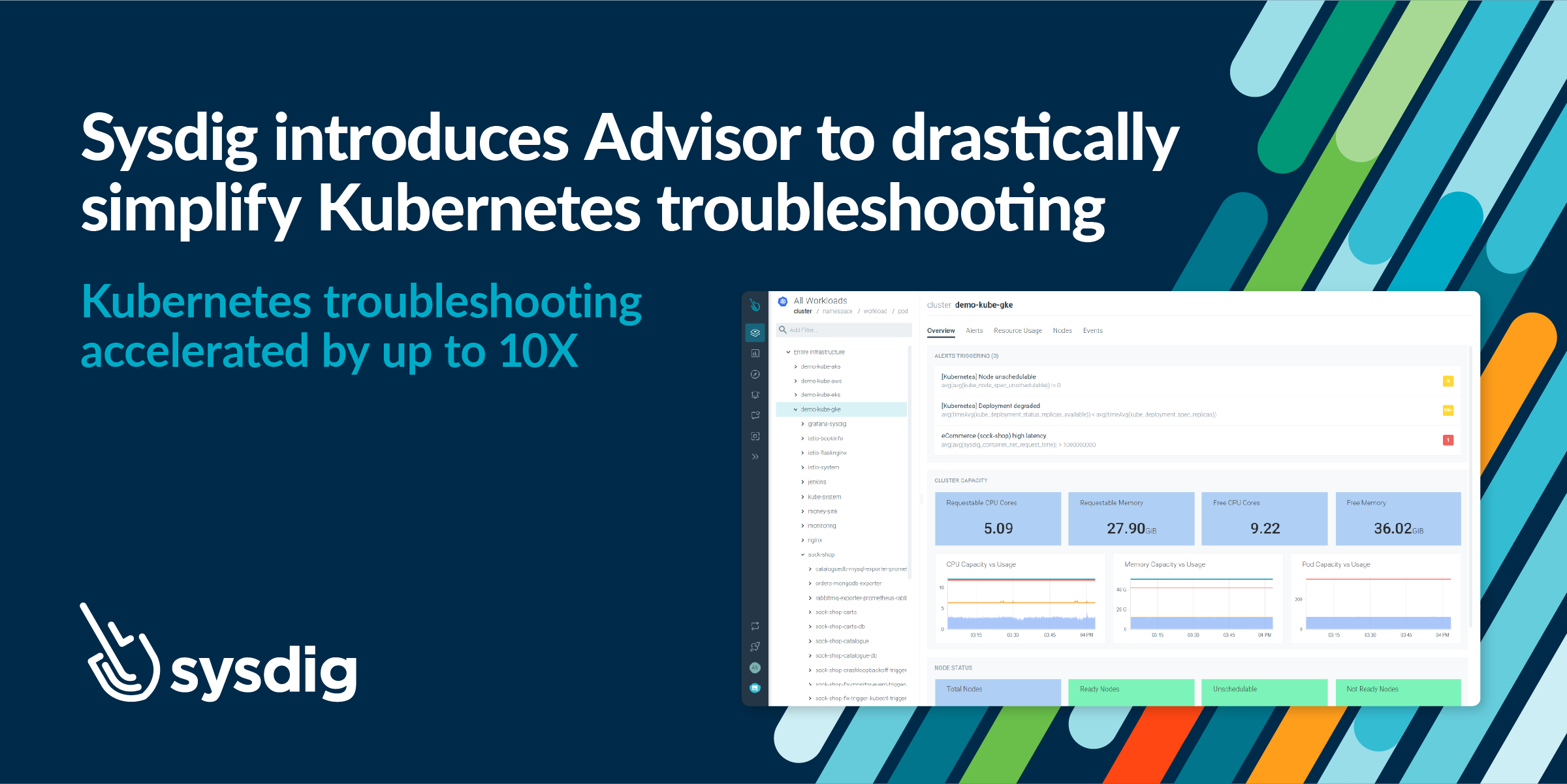1567x784 pixels.
Task: Open the Alerts bell icon in the sidebar
Action: [755, 395]
